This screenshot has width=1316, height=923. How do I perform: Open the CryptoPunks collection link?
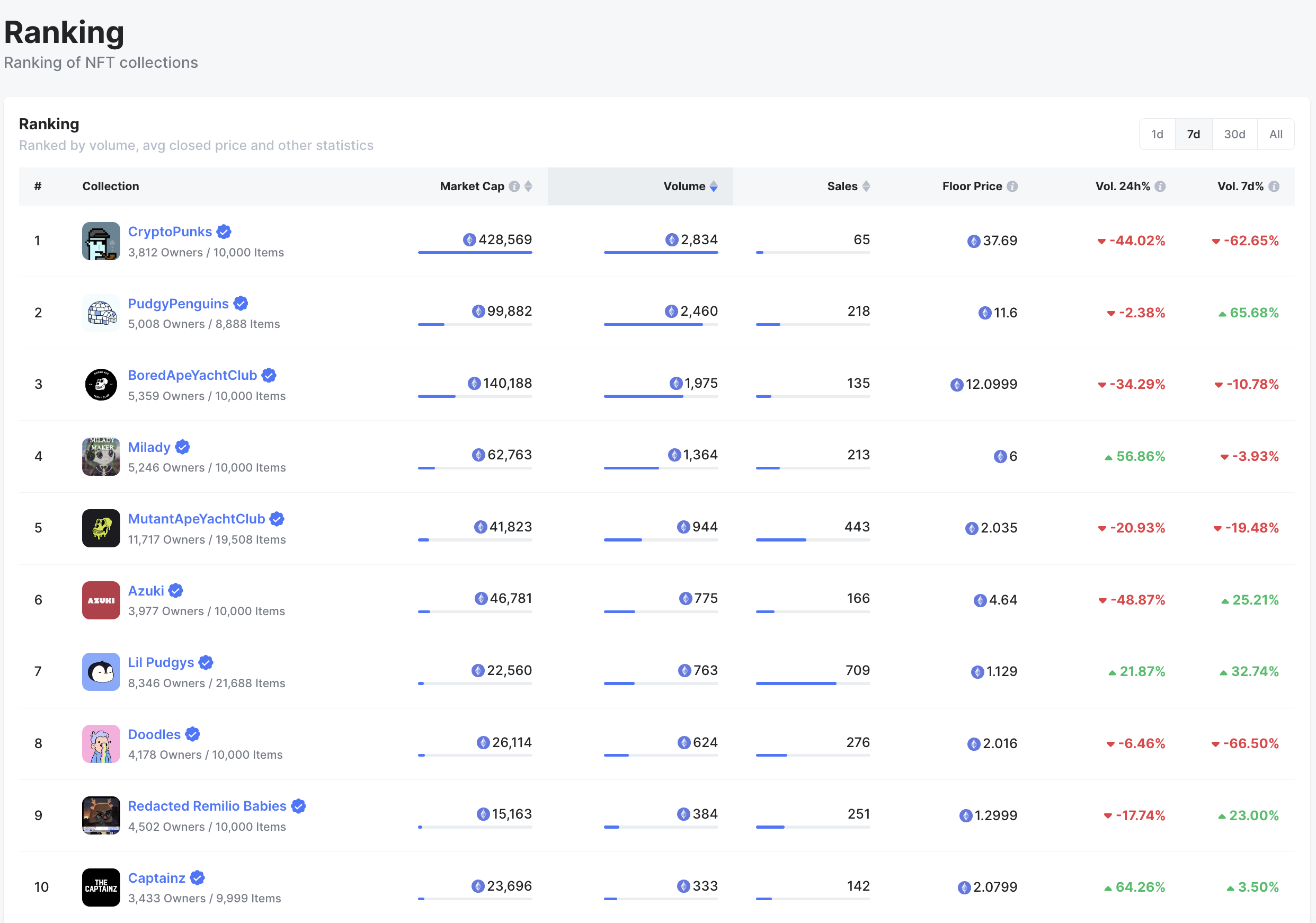170,232
